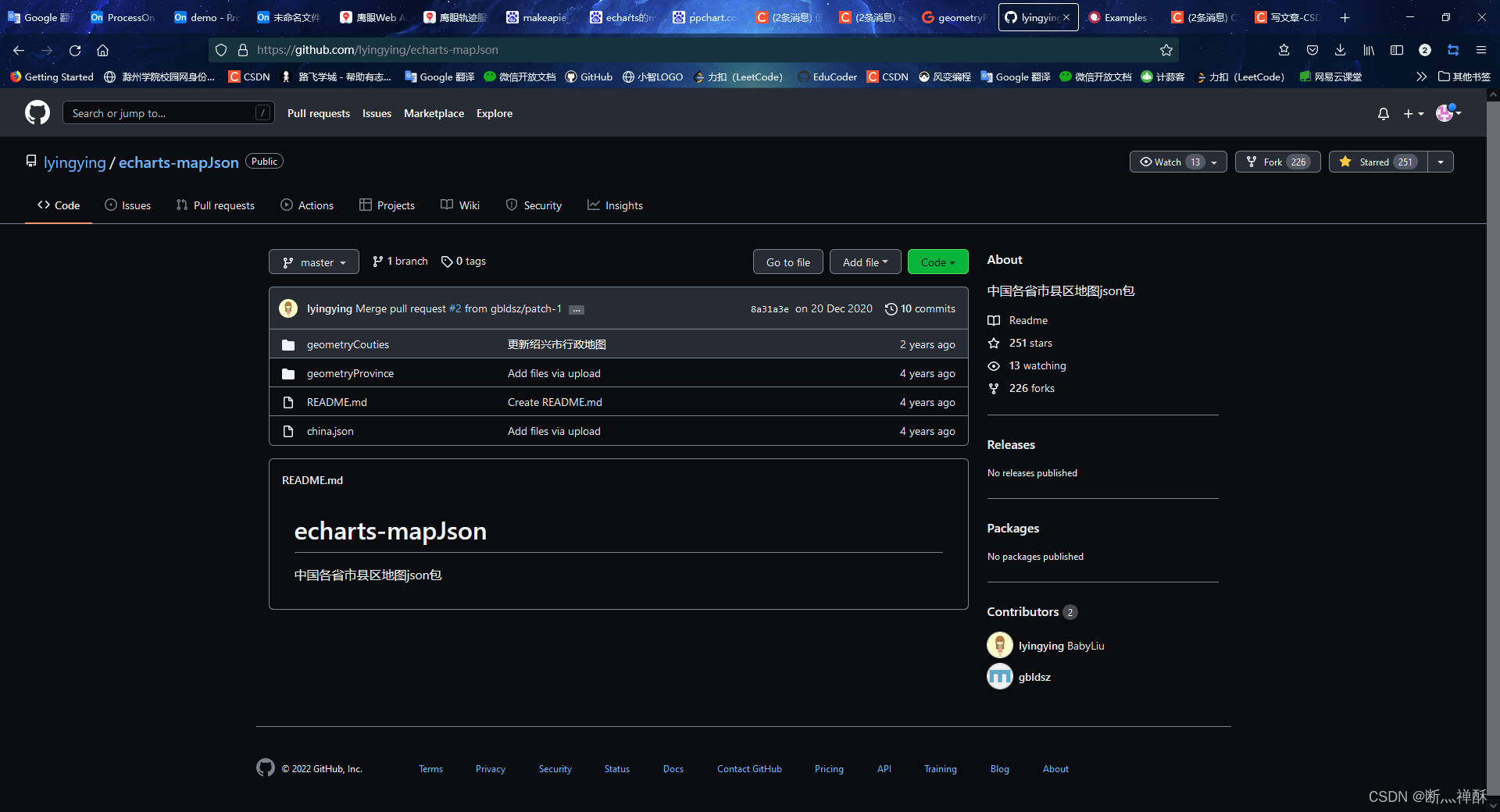This screenshot has height=812, width=1500.
Task: Open gbldsz contributor avatar
Action: (x=1000, y=676)
